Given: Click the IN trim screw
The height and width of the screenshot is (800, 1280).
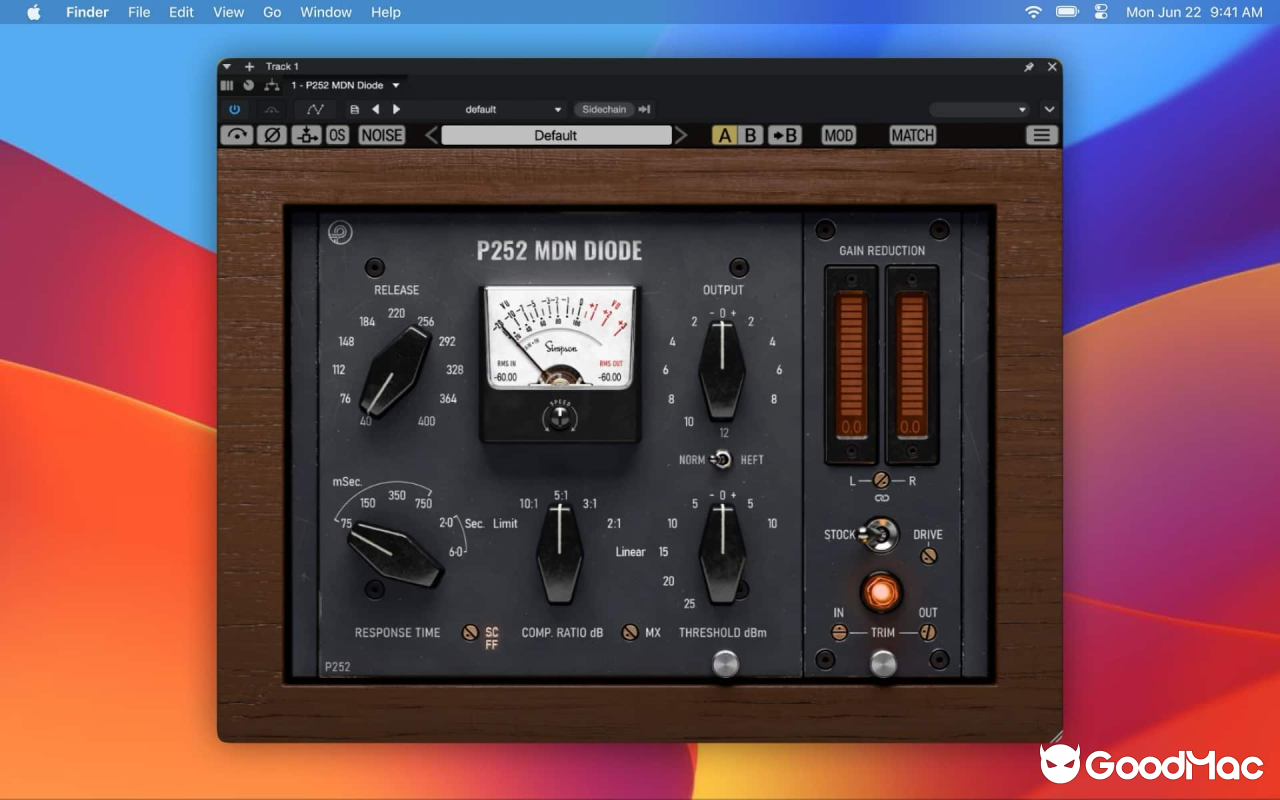Looking at the screenshot, I should (x=839, y=633).
